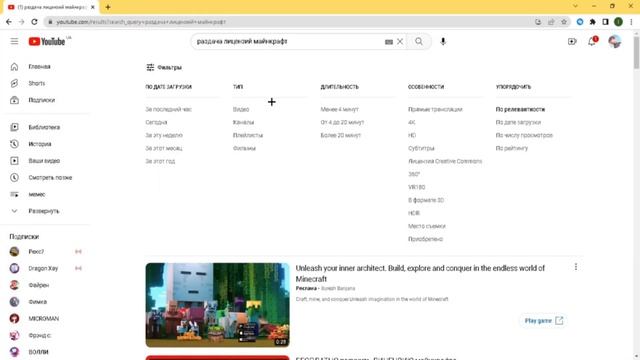Filter by За этот месяц
Screen dimensions: 640x360
(164, 148)
